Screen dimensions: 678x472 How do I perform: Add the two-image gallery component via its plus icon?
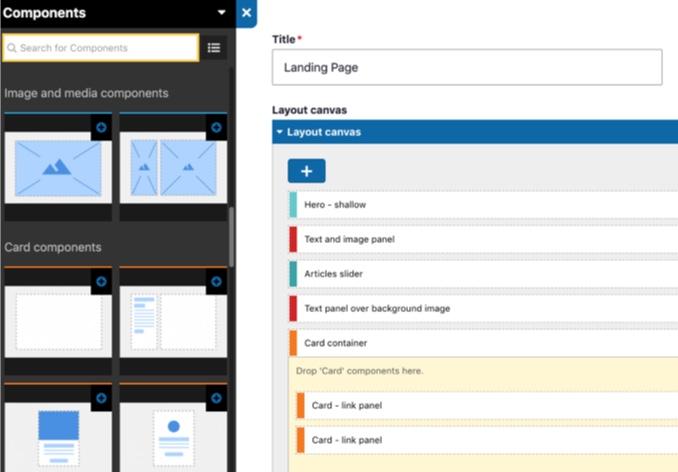[x=216, y=128]
